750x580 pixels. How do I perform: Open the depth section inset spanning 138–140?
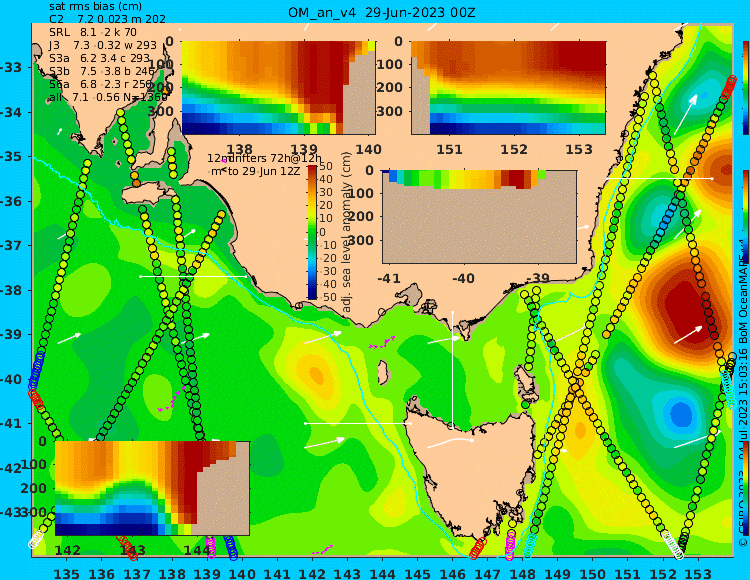tap(278, 88)
